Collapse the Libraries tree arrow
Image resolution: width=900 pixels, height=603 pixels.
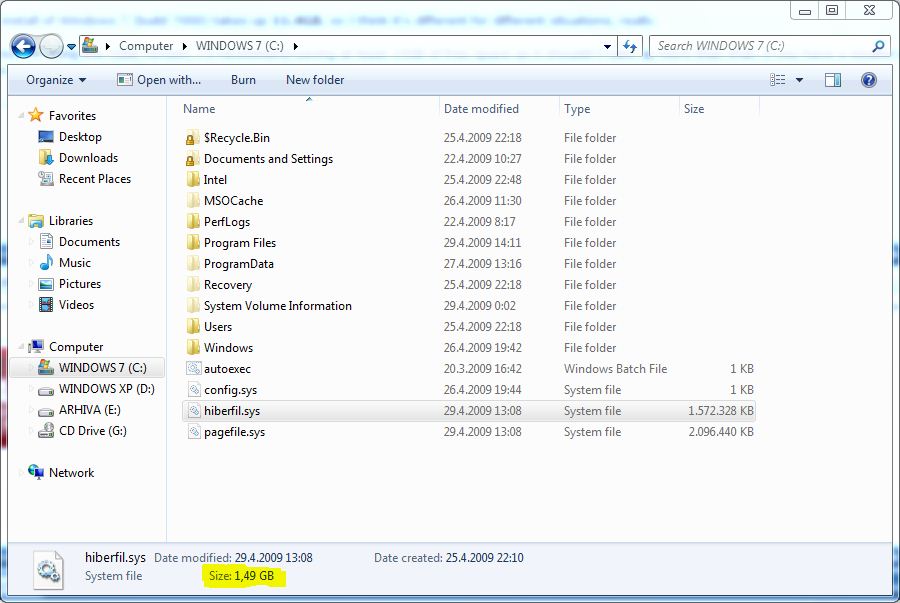click(x=21, y=221)
